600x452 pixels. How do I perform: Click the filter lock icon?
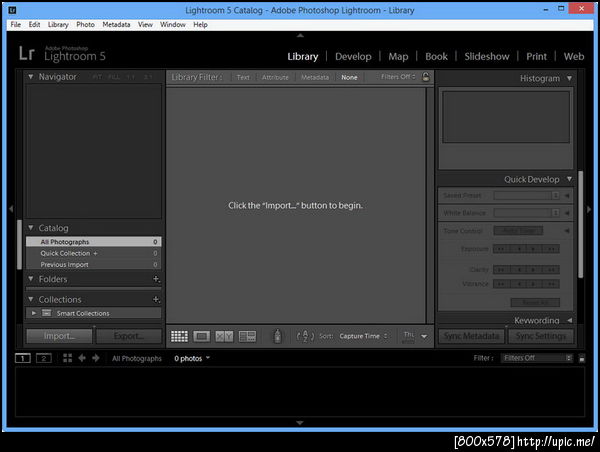[426, 77]
